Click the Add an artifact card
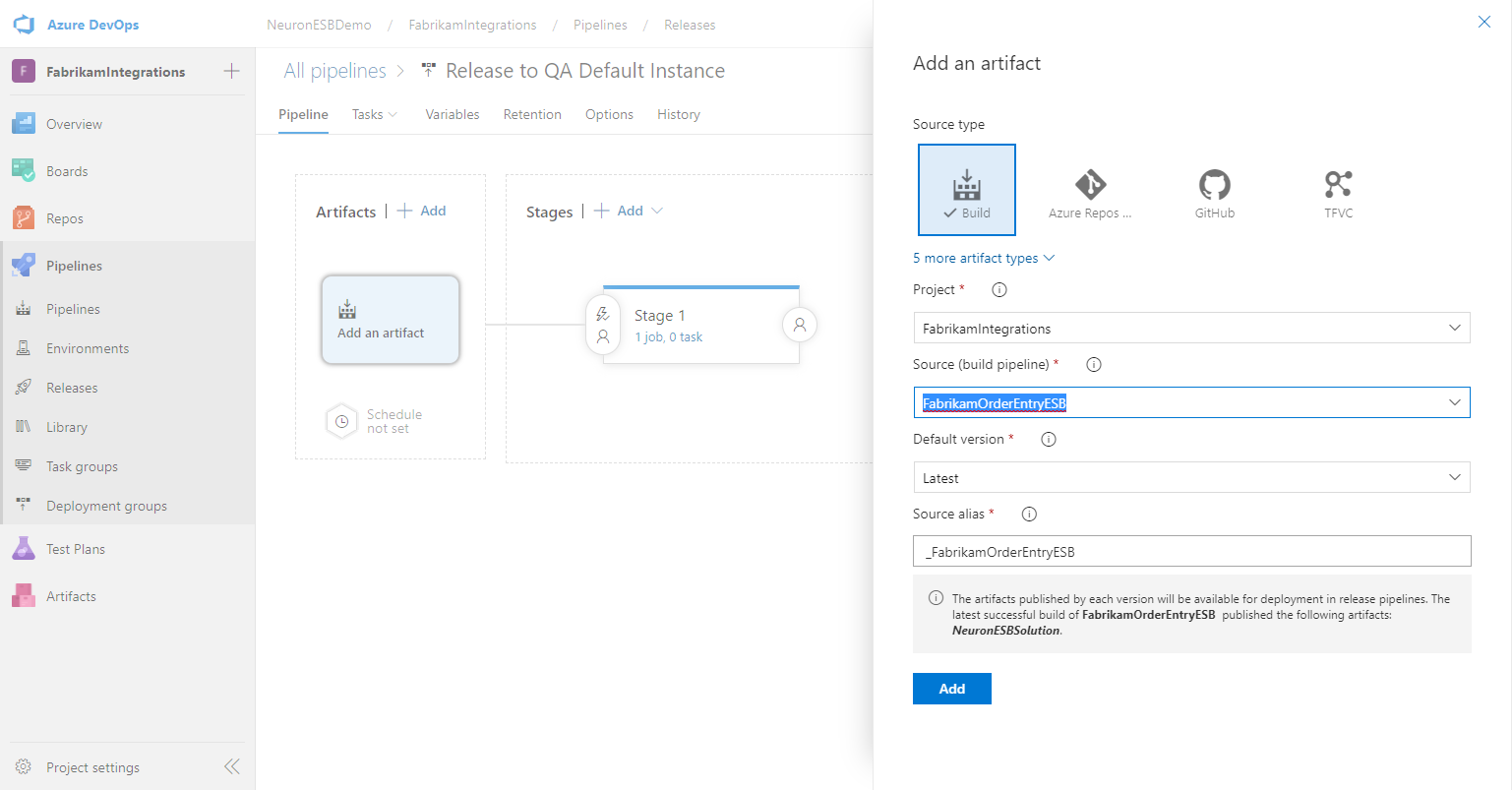Image resolution: width=1512 pixels, height=790 pixels. tap(391, 320)
